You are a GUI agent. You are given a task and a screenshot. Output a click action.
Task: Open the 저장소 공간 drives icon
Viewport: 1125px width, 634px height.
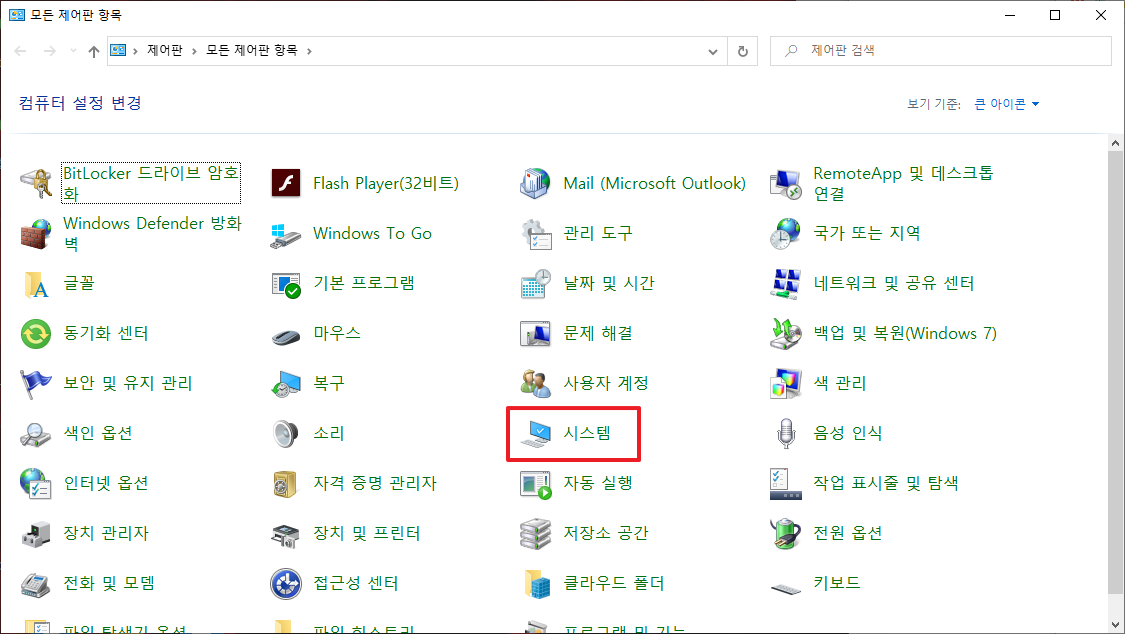[535, 534]
